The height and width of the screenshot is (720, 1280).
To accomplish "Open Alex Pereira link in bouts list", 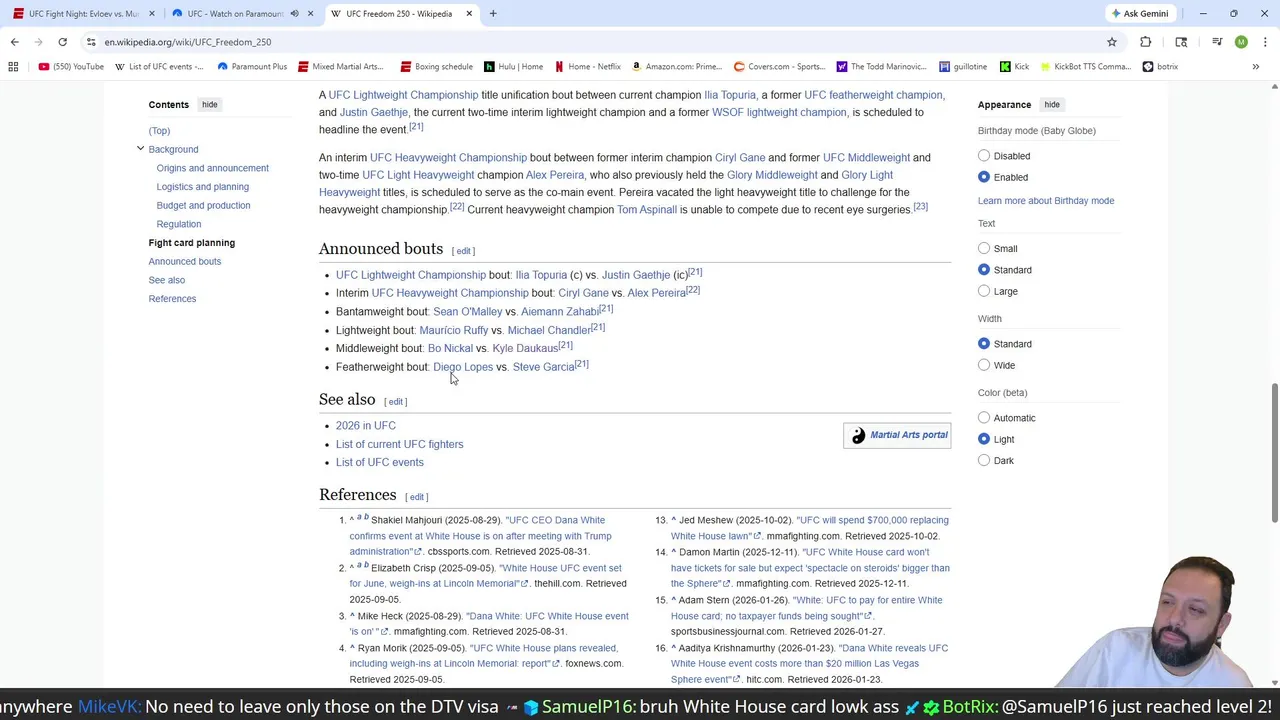I will [x=656, y=293].
